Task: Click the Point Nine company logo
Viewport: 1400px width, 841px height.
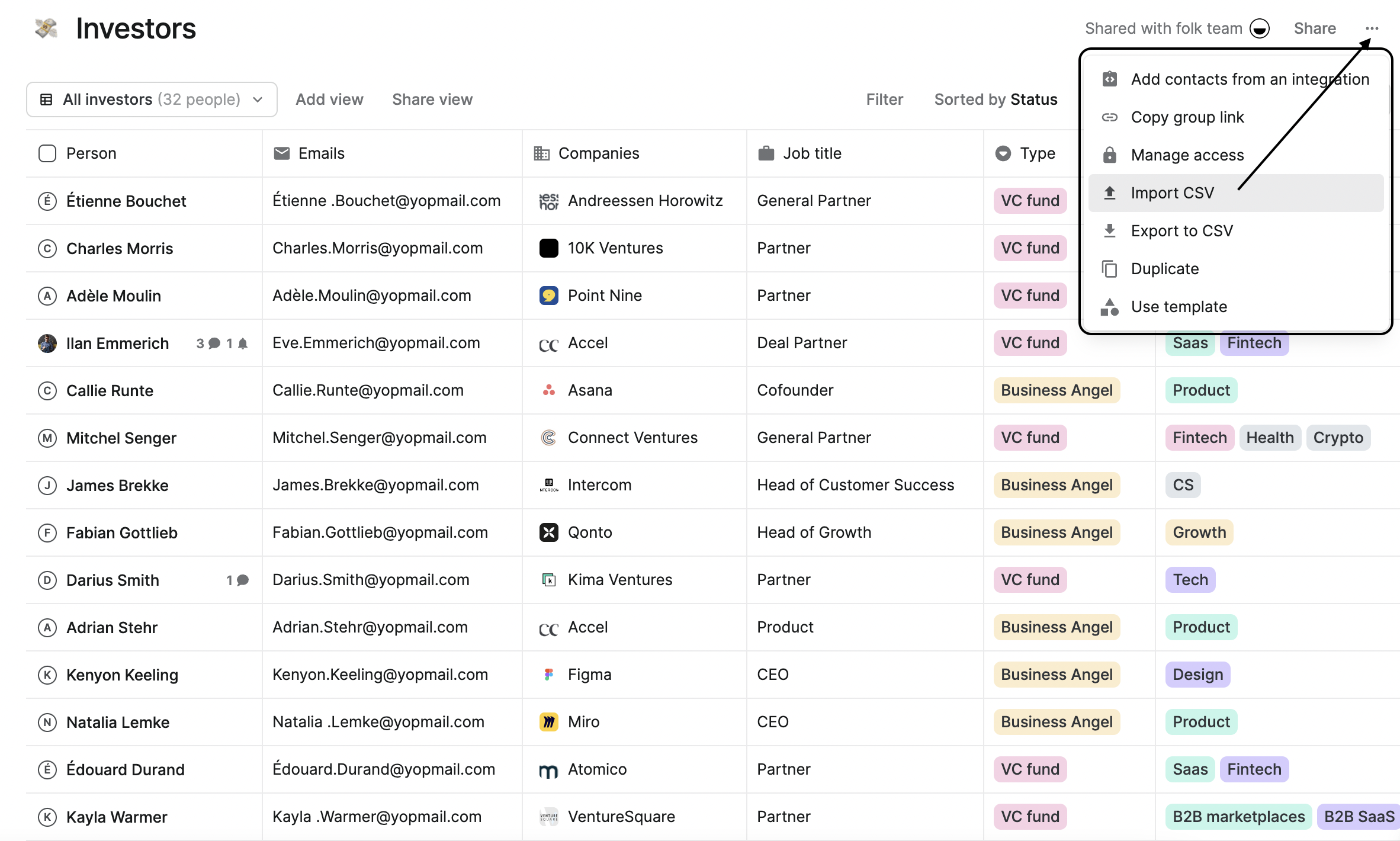Action: [548, 296]
